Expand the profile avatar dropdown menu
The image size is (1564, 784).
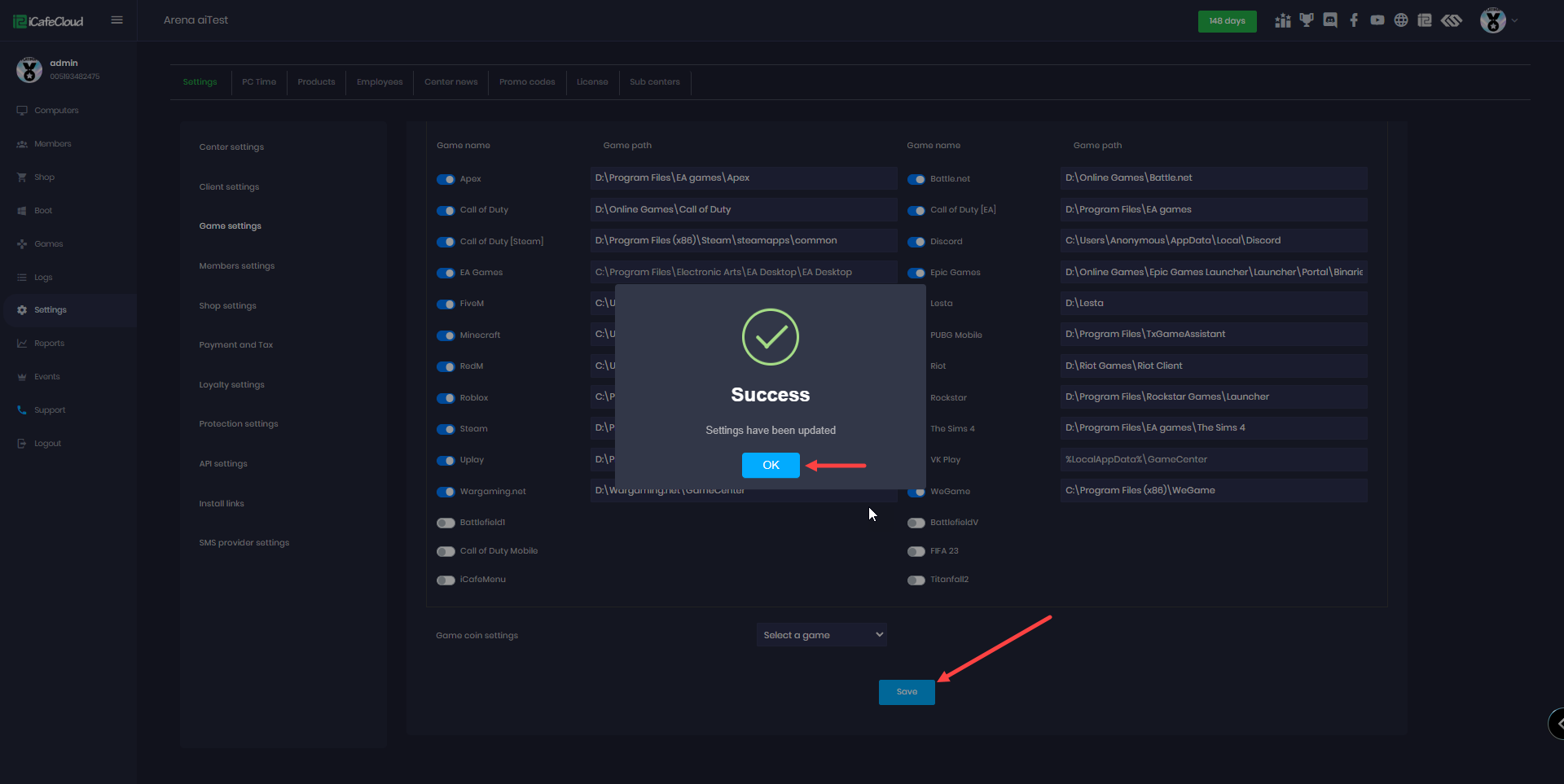tap(1498, 20)
